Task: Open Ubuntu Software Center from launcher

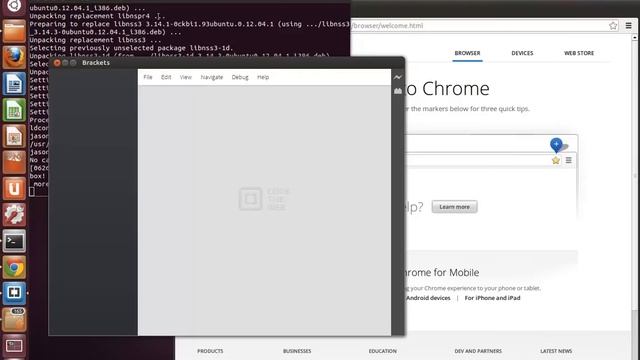Action: (14, 162)
